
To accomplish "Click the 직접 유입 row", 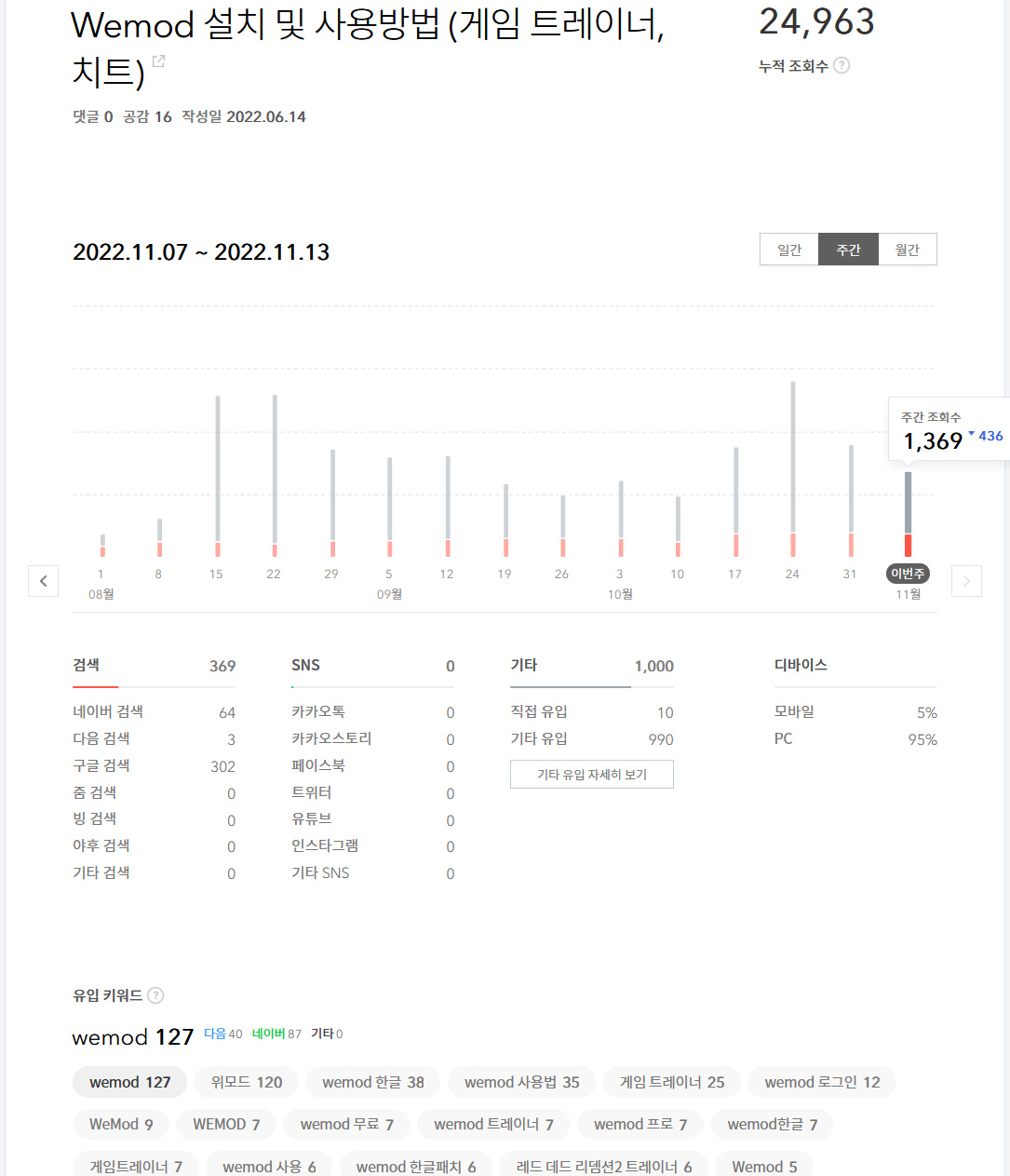I will [x=592, y=712].
